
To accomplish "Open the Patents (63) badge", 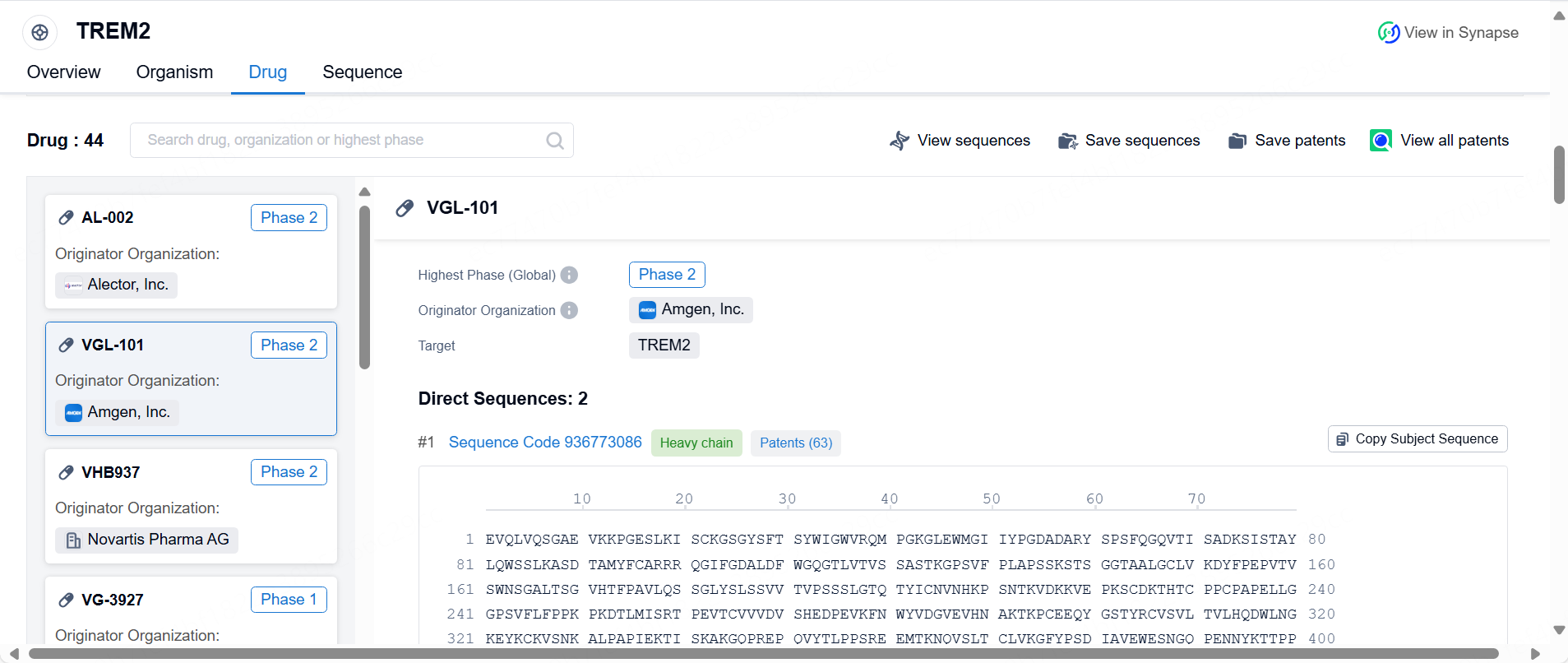I will (x=795, y=443).
